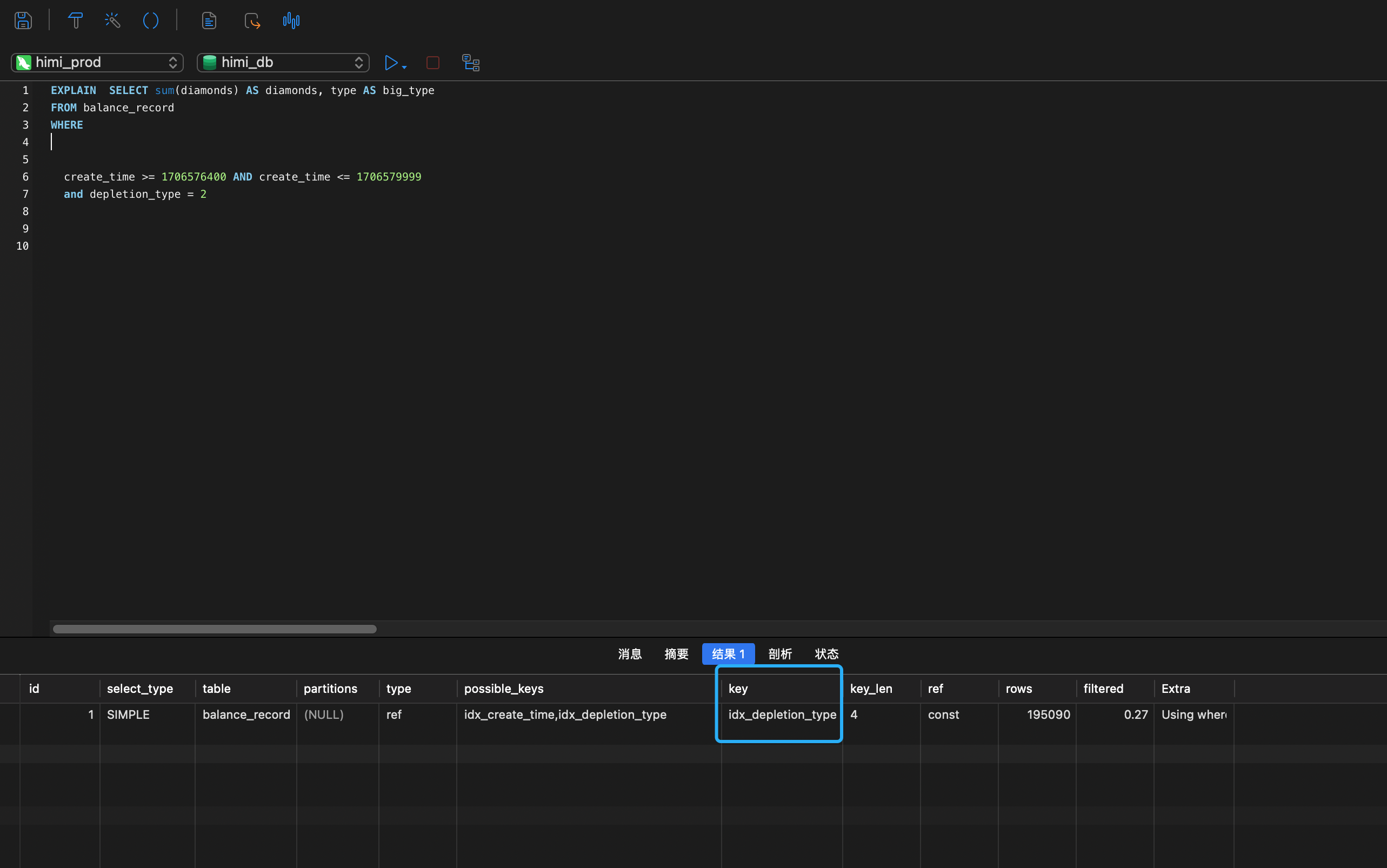Image resolution: width=1387 pixels, height=868 pixels.
Task: Place cursor on EXPLAIN keyword line 1
Action: pos(74,90)
